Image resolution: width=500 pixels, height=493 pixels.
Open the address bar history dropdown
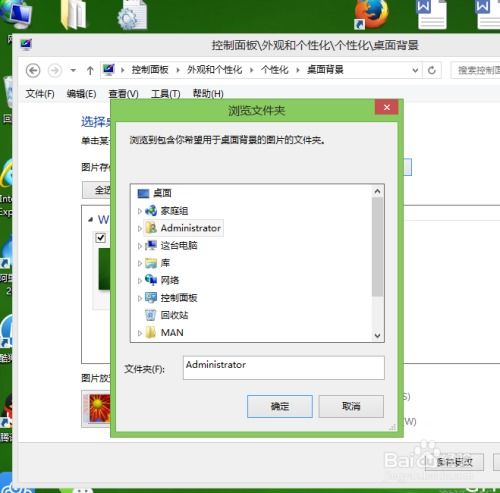(x=415, y=70)
